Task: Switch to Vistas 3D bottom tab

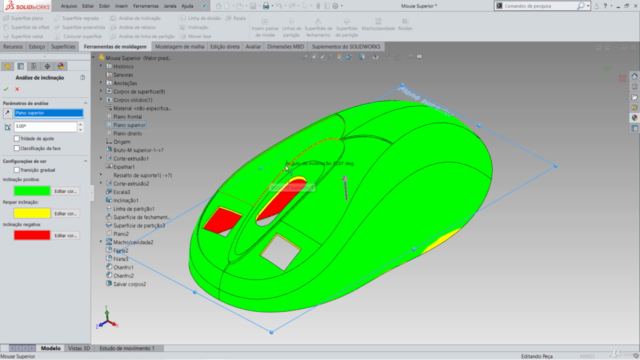Action: (x=79, y=348)
